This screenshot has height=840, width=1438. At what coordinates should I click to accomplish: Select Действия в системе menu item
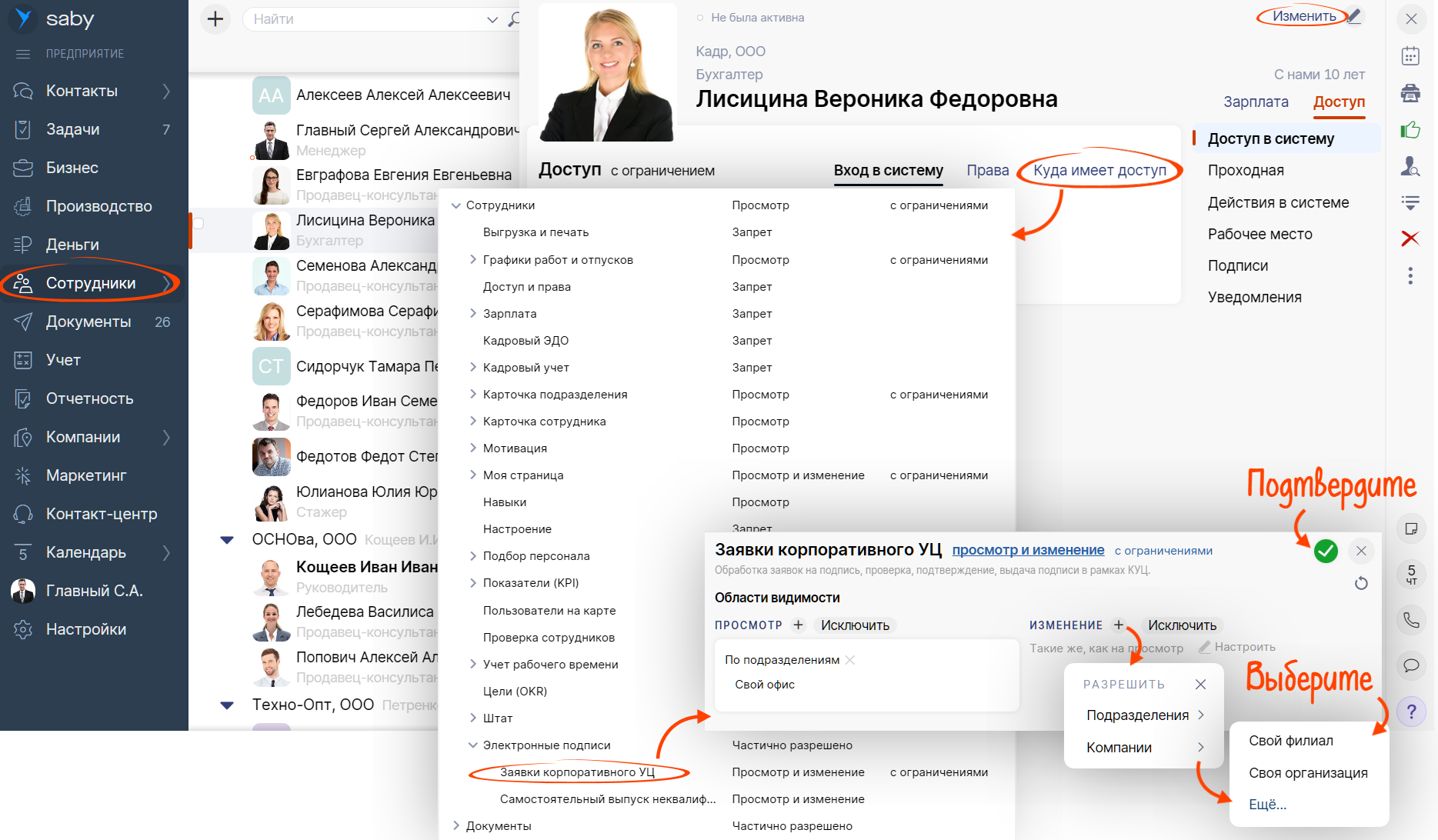point(1278,202)
